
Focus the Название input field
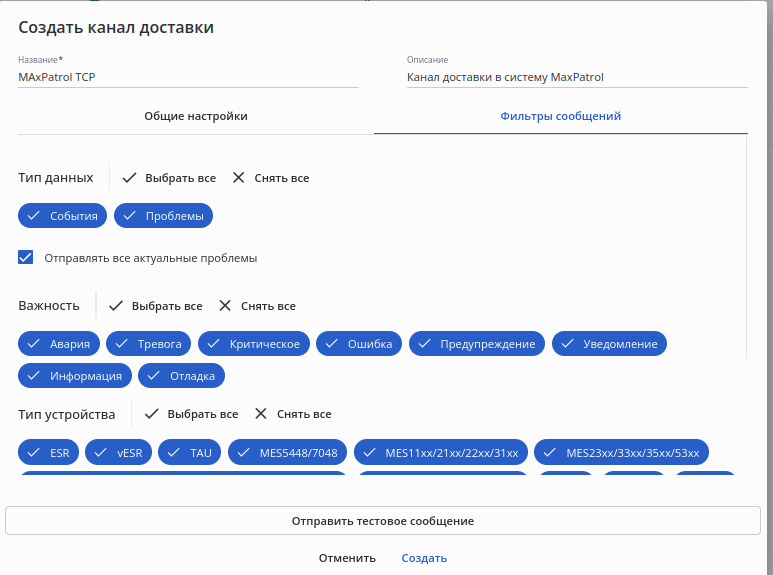[x=188, y=77]
